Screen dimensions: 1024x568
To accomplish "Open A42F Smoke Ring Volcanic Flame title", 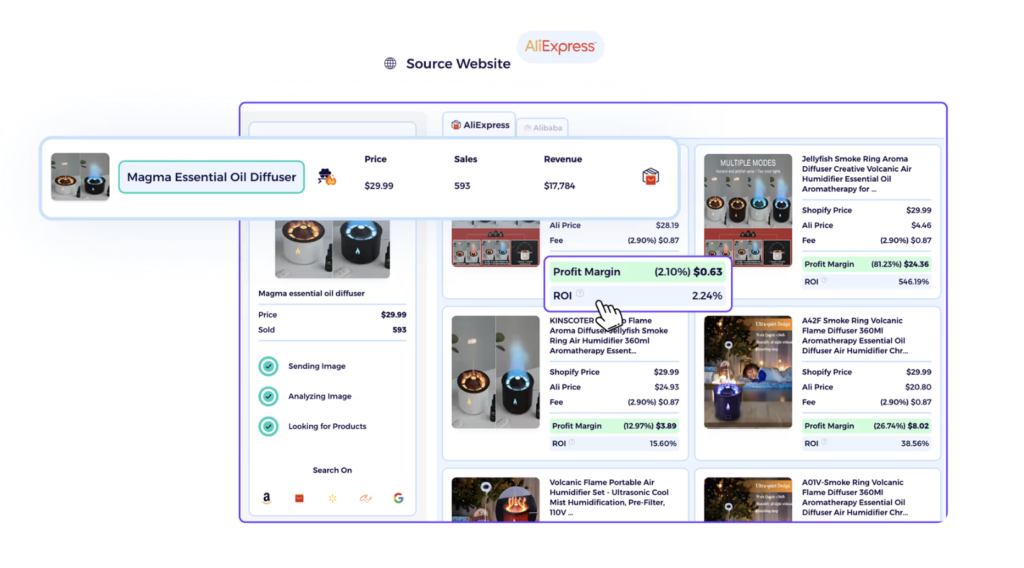I will point(854,336).
